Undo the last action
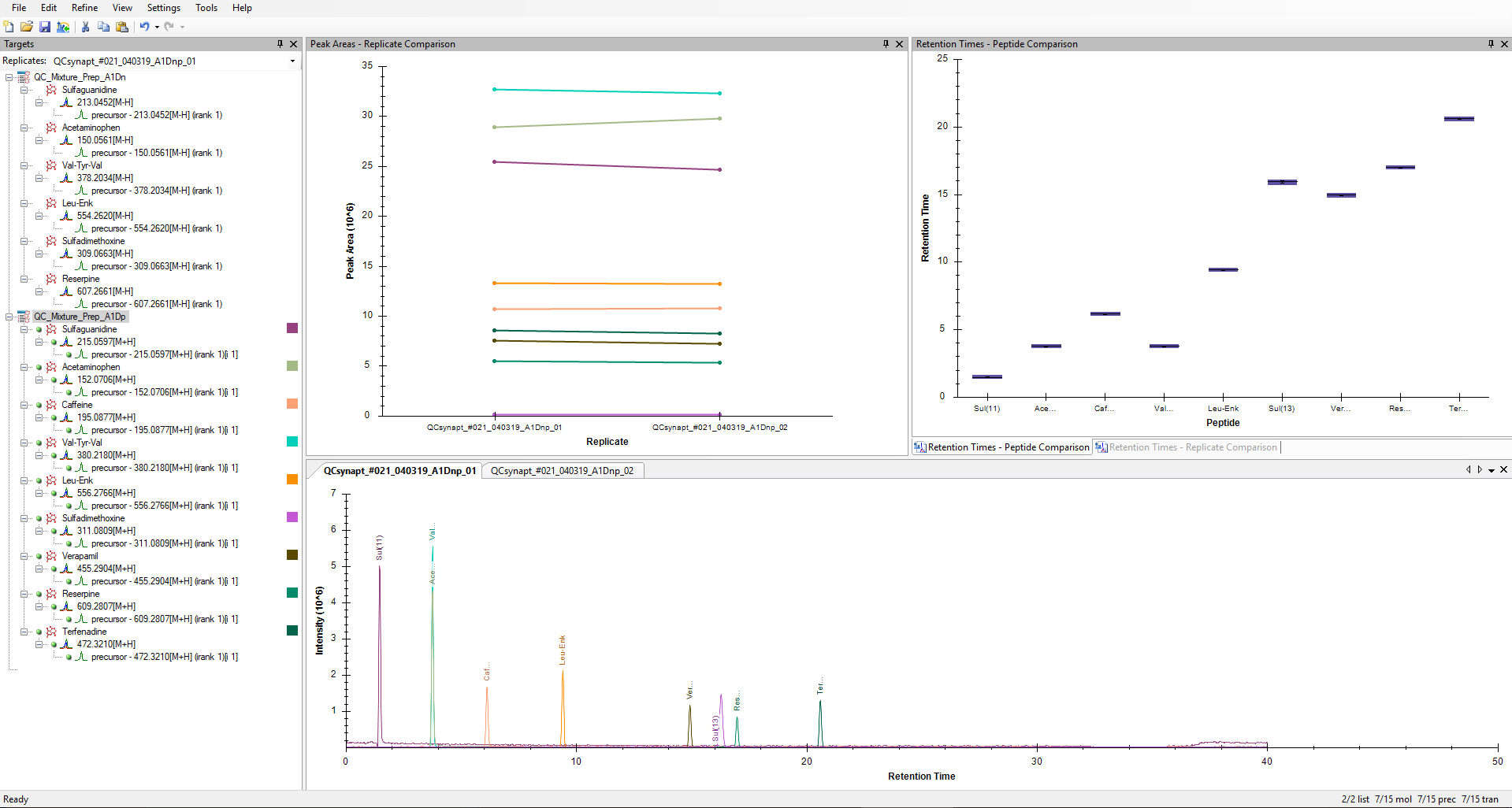Image resolution: width=1512 pixels, height=808 pixels. [x=144, y=27]
